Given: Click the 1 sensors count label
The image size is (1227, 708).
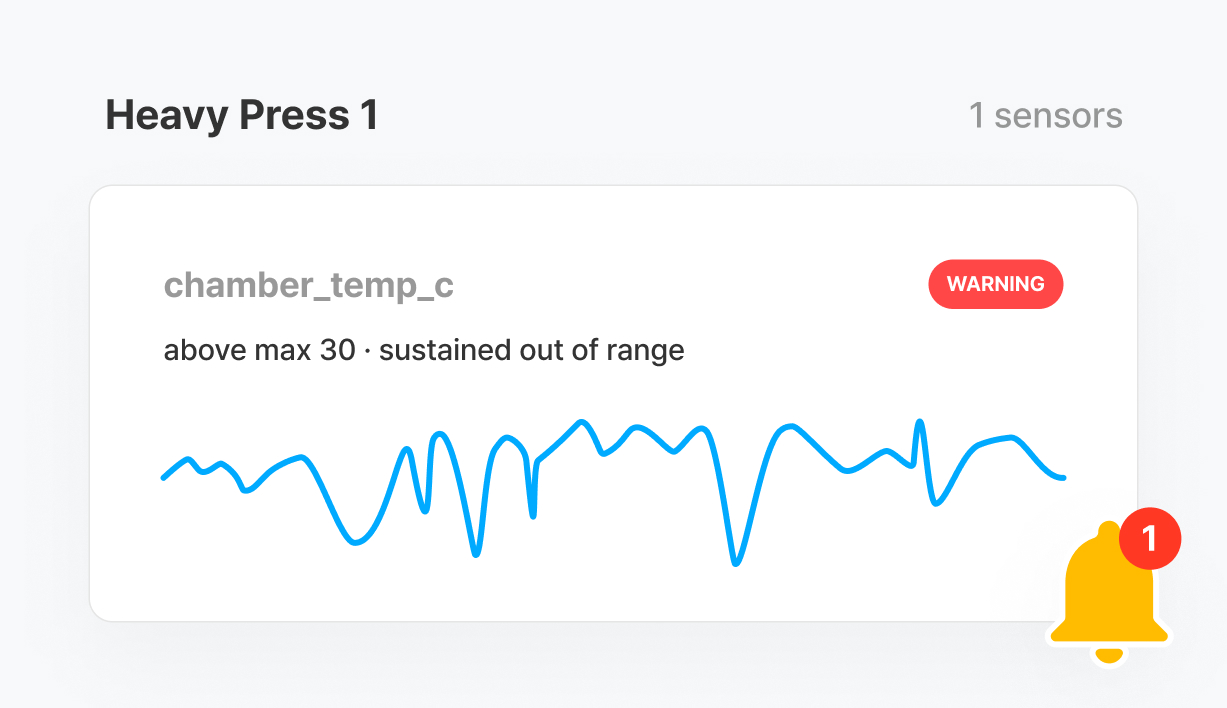Looking at the screenshot, I should [x=1045, y=116].
